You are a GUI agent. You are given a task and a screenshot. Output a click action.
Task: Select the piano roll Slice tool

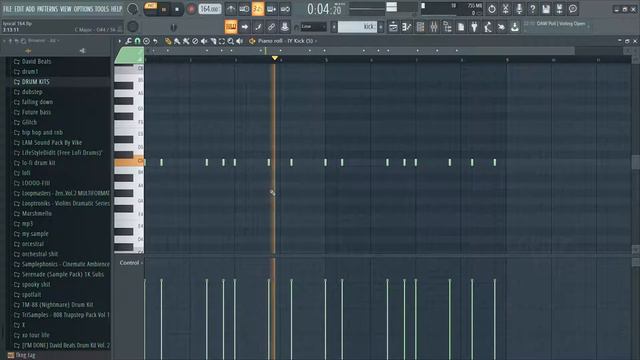[x=213, y=41]
